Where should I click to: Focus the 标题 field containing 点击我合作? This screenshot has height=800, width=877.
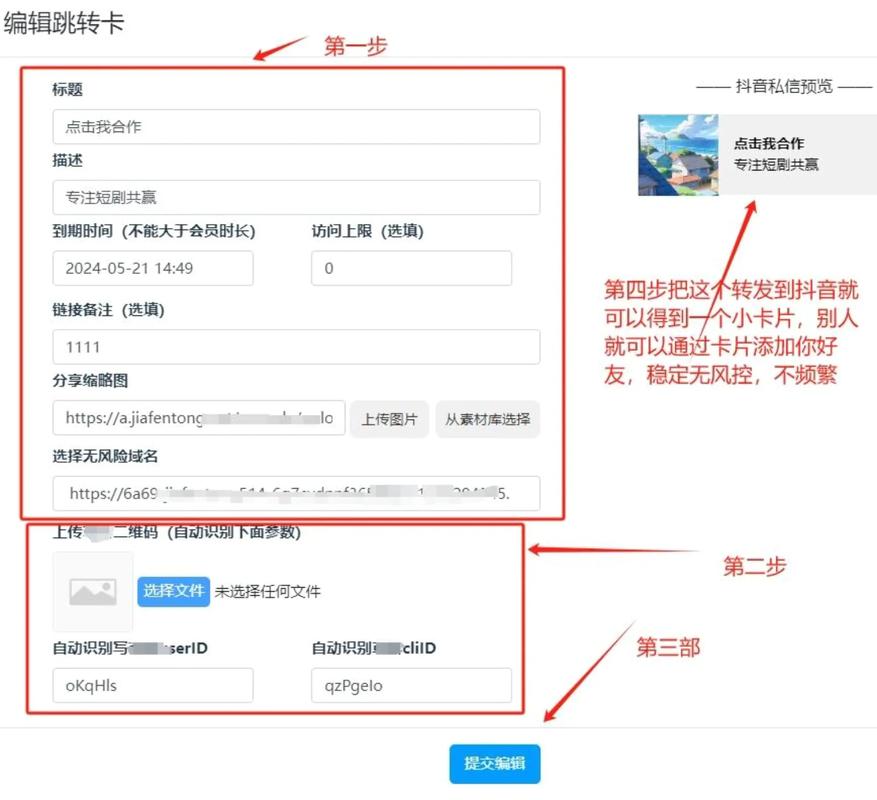click(x=296, y=127)
